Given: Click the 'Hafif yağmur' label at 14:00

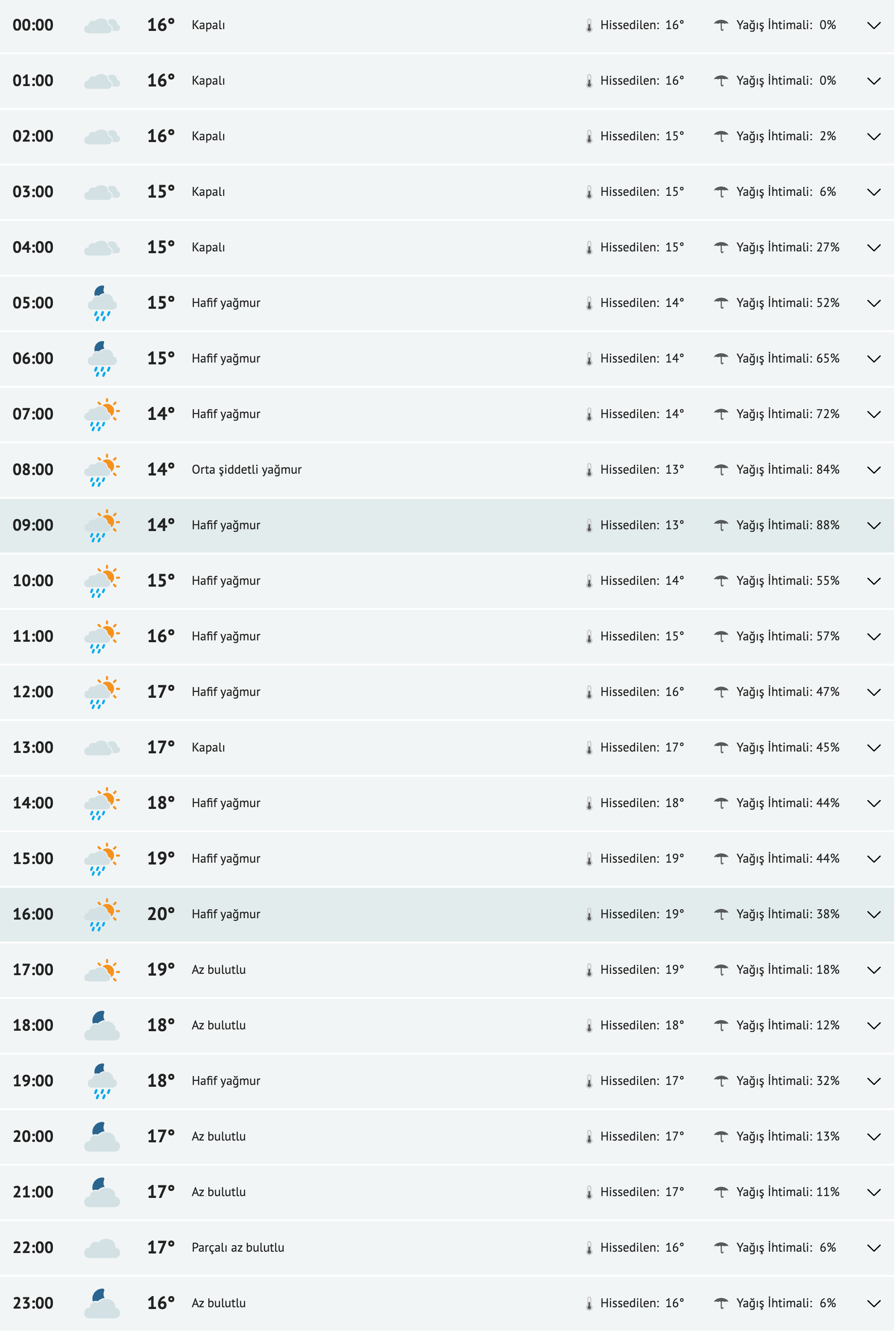Looking at the screenshot, I should point(225,802).
